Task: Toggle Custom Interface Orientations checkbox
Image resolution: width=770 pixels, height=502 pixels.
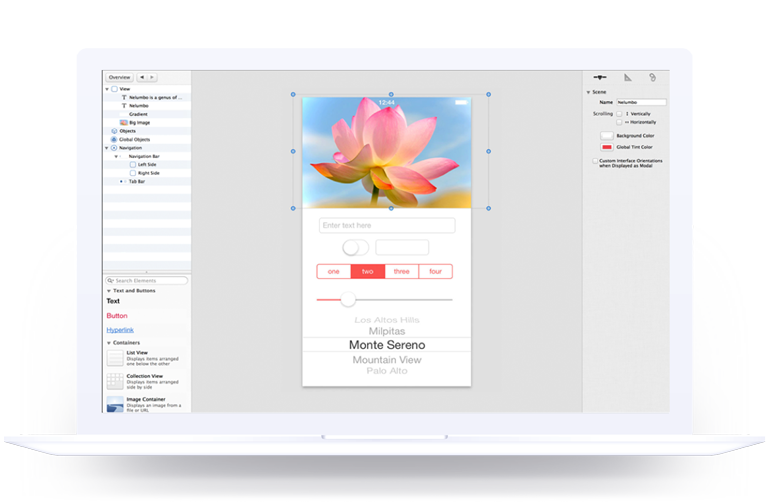Action: pyautogui.click(x=596, y=160)
